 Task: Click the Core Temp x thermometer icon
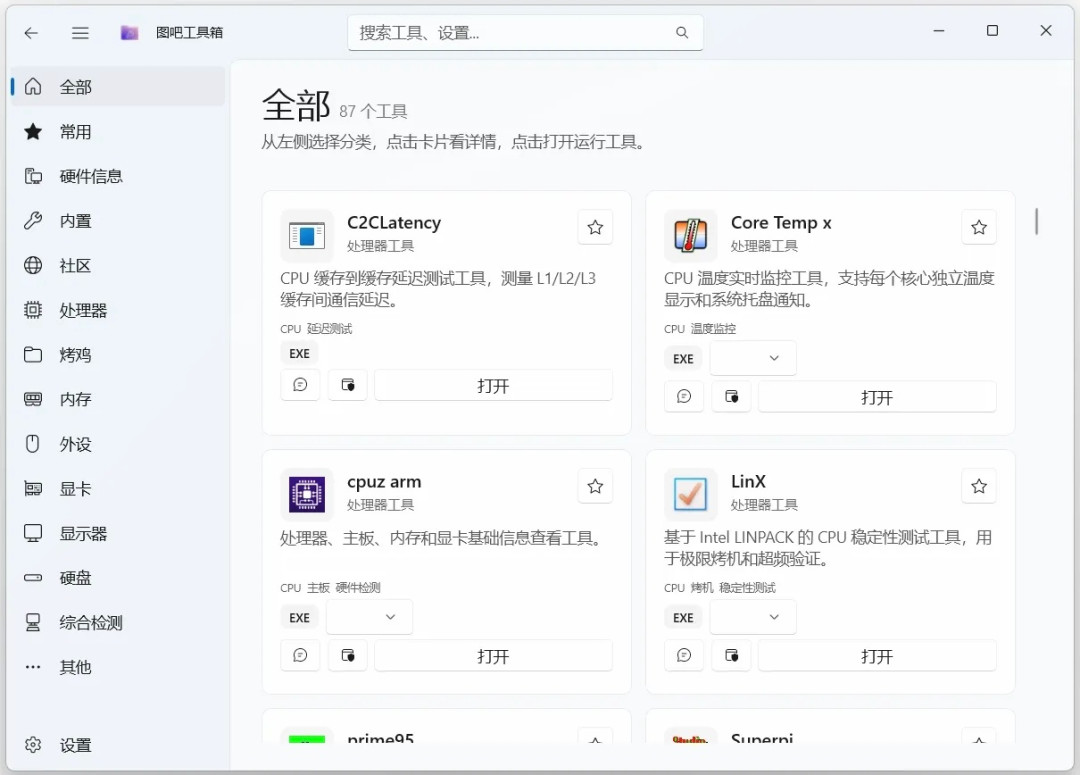690,236
